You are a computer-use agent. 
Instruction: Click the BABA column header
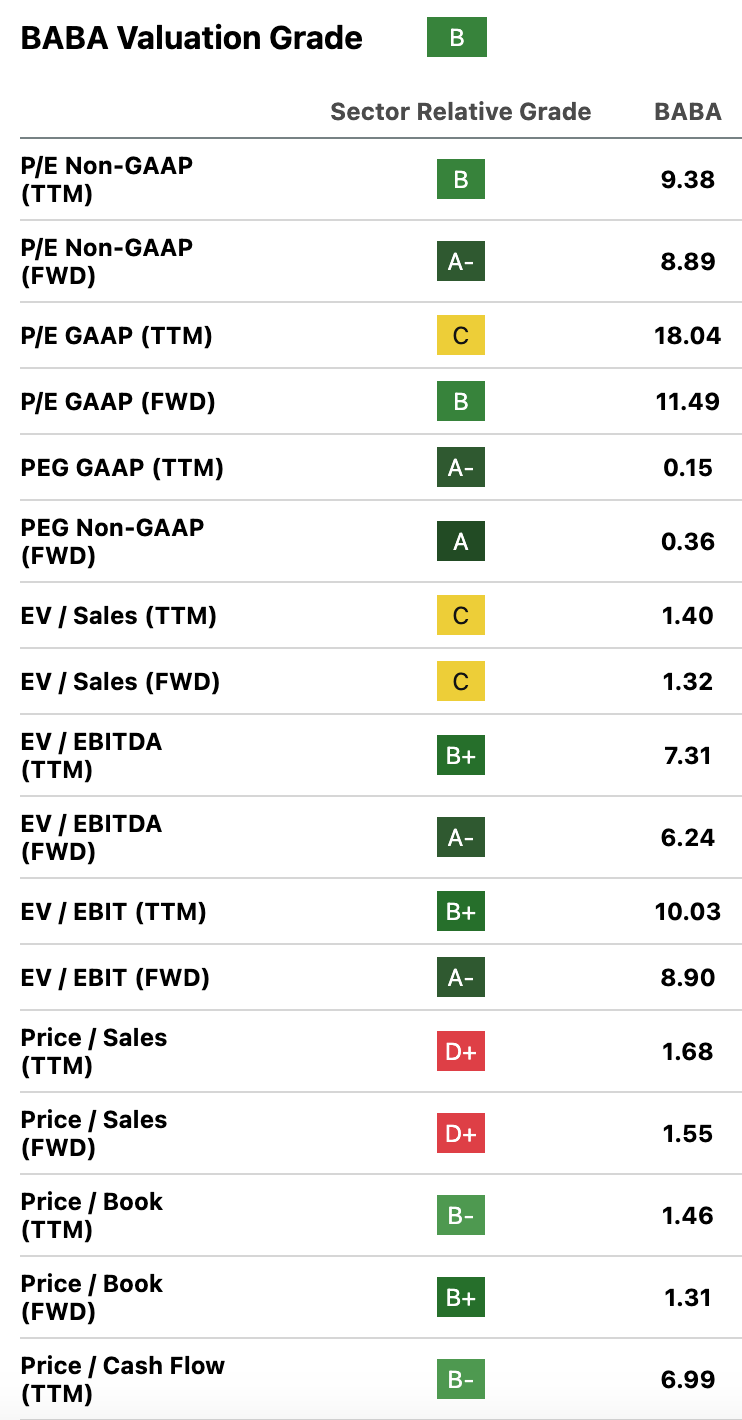click(x=687, y=111)
